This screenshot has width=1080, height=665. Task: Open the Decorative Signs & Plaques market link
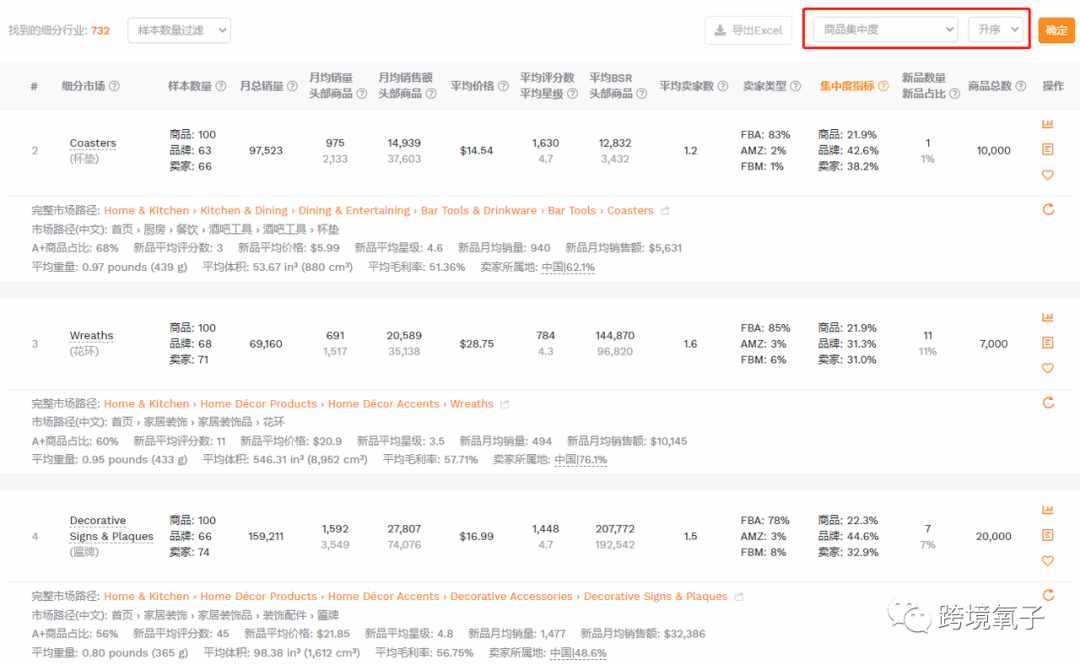[x=112, y=528]
